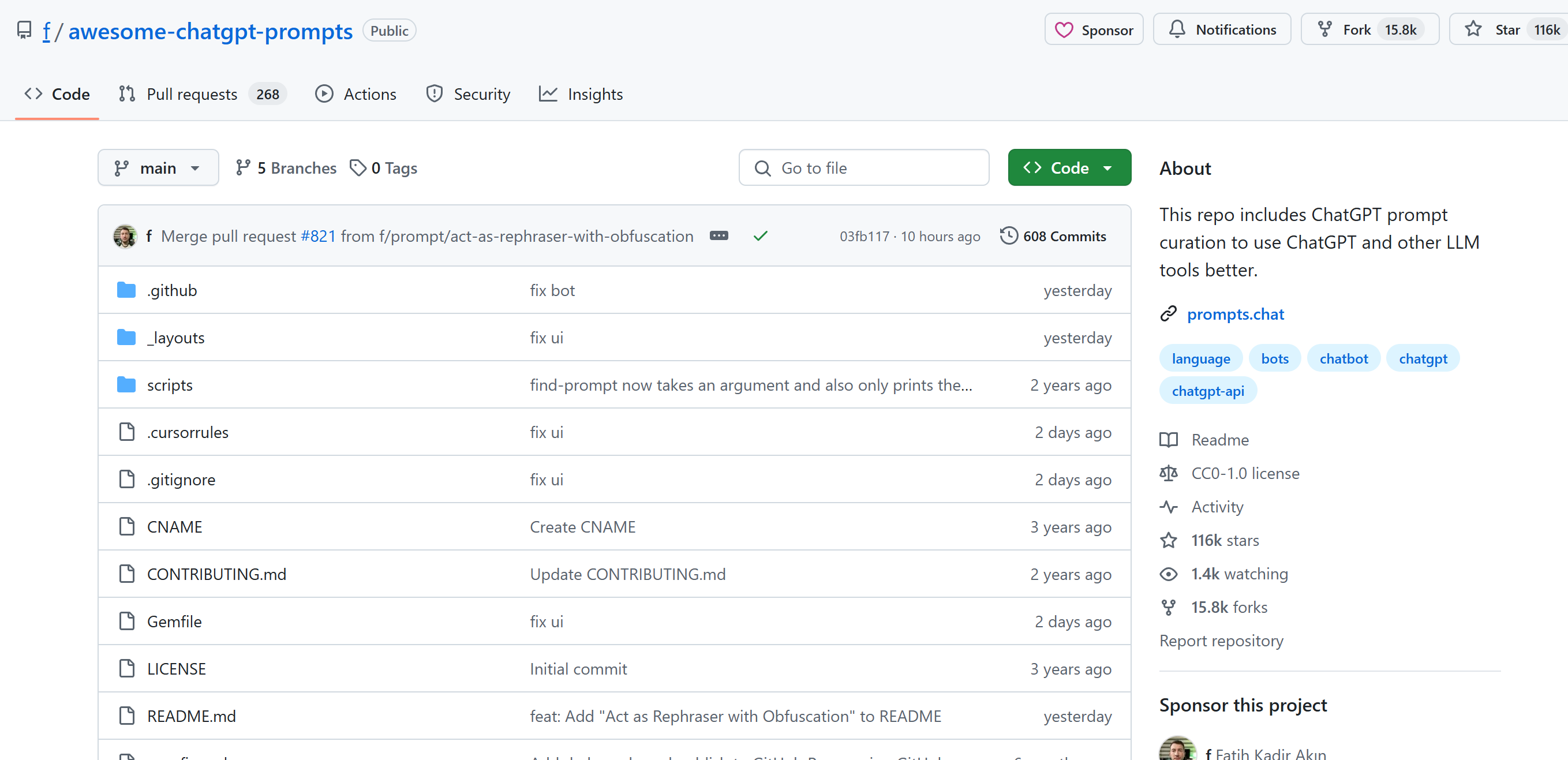1568x760 pixels.
Task: Click the star icon next to 116k stars
Action: pos(1168,540)
